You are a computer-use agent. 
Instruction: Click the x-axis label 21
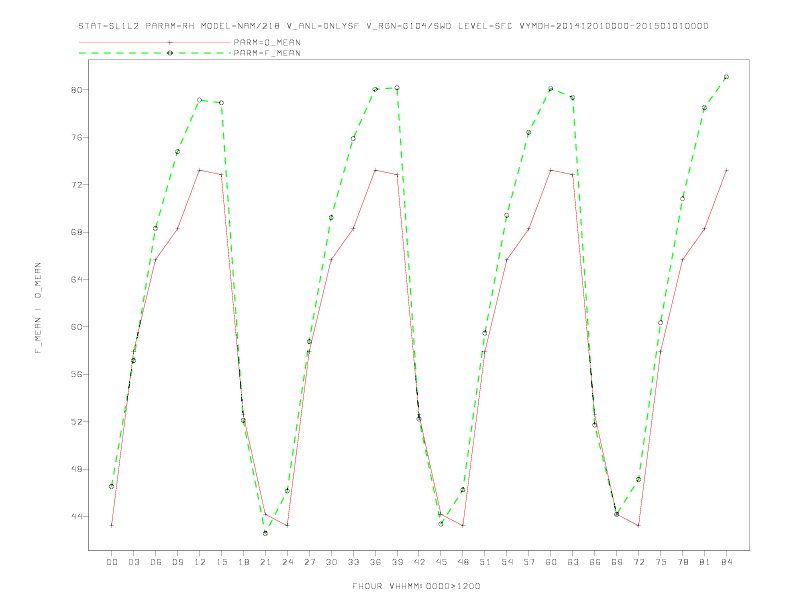point(266,562)
